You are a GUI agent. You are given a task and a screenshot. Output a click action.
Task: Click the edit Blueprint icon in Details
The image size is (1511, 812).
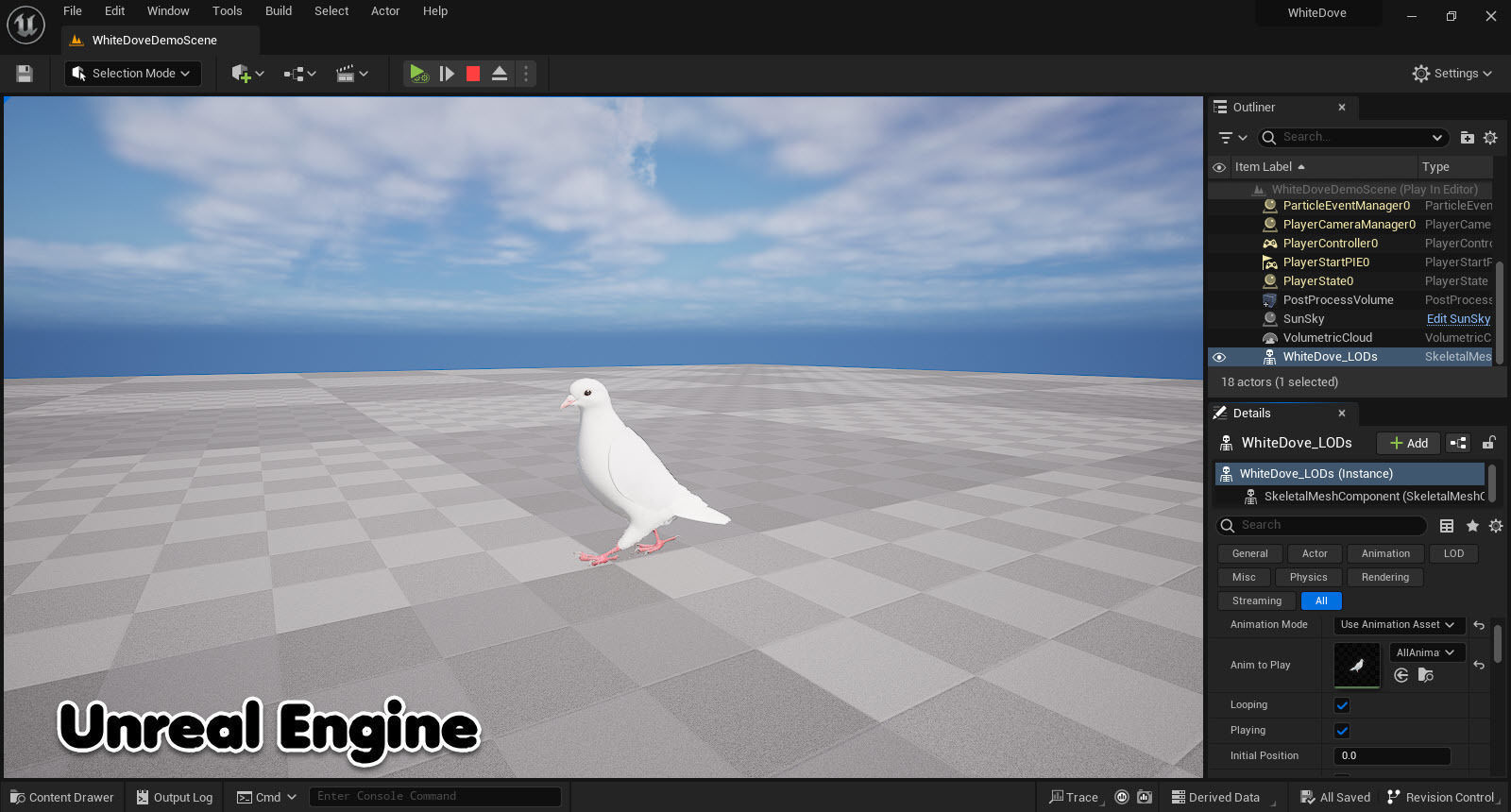click(x=1459, y=443)
